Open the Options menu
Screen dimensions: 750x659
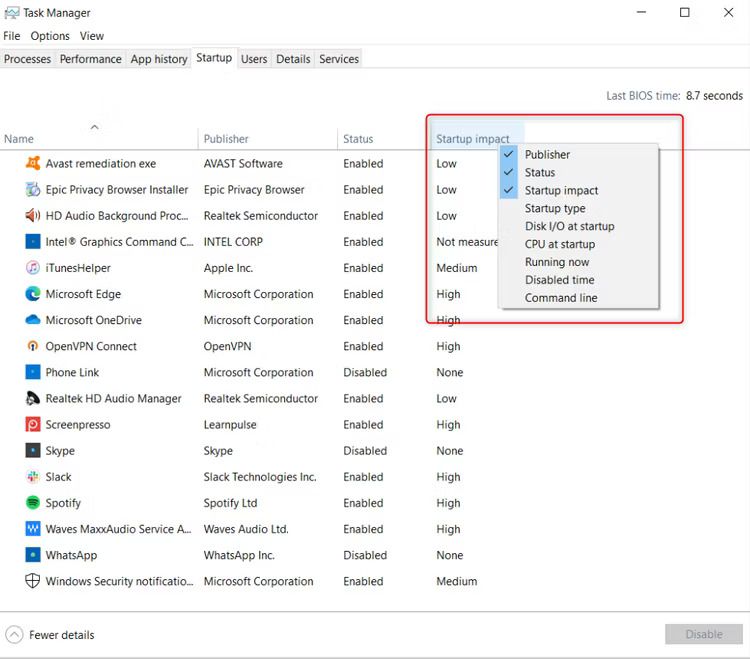50,36
